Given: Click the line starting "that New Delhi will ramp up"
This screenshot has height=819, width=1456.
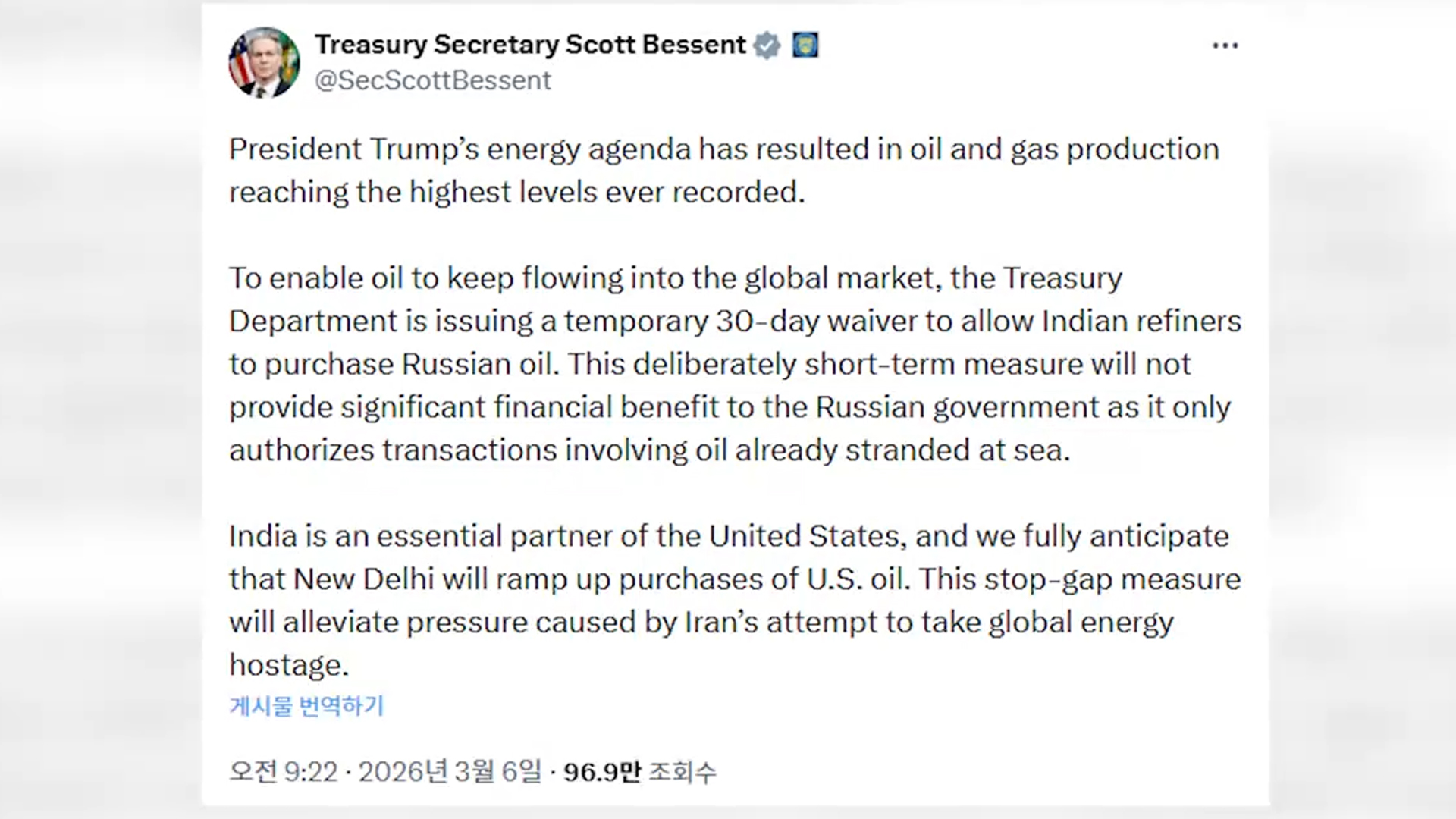Looking at the screenshot, I should [x=734, y=579].
